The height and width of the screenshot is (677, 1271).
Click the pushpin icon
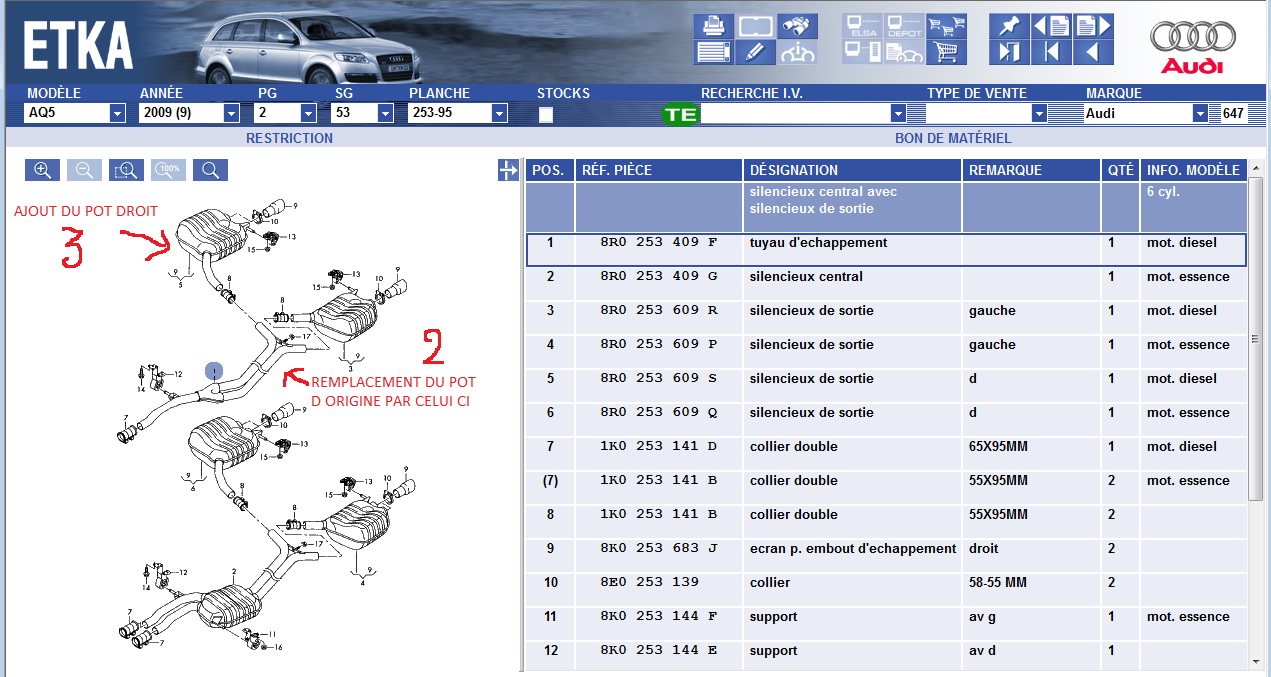(1010, 26)
